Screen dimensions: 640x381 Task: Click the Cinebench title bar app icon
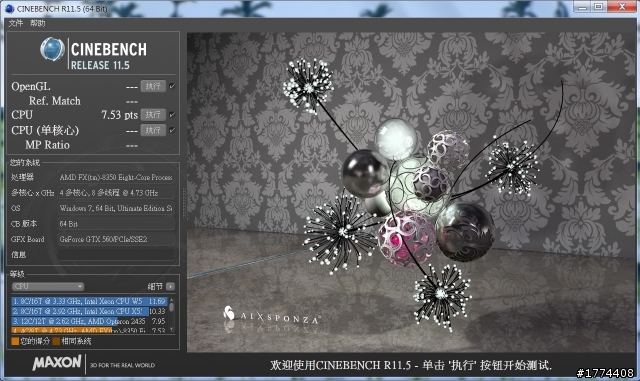tap(9, 8)
